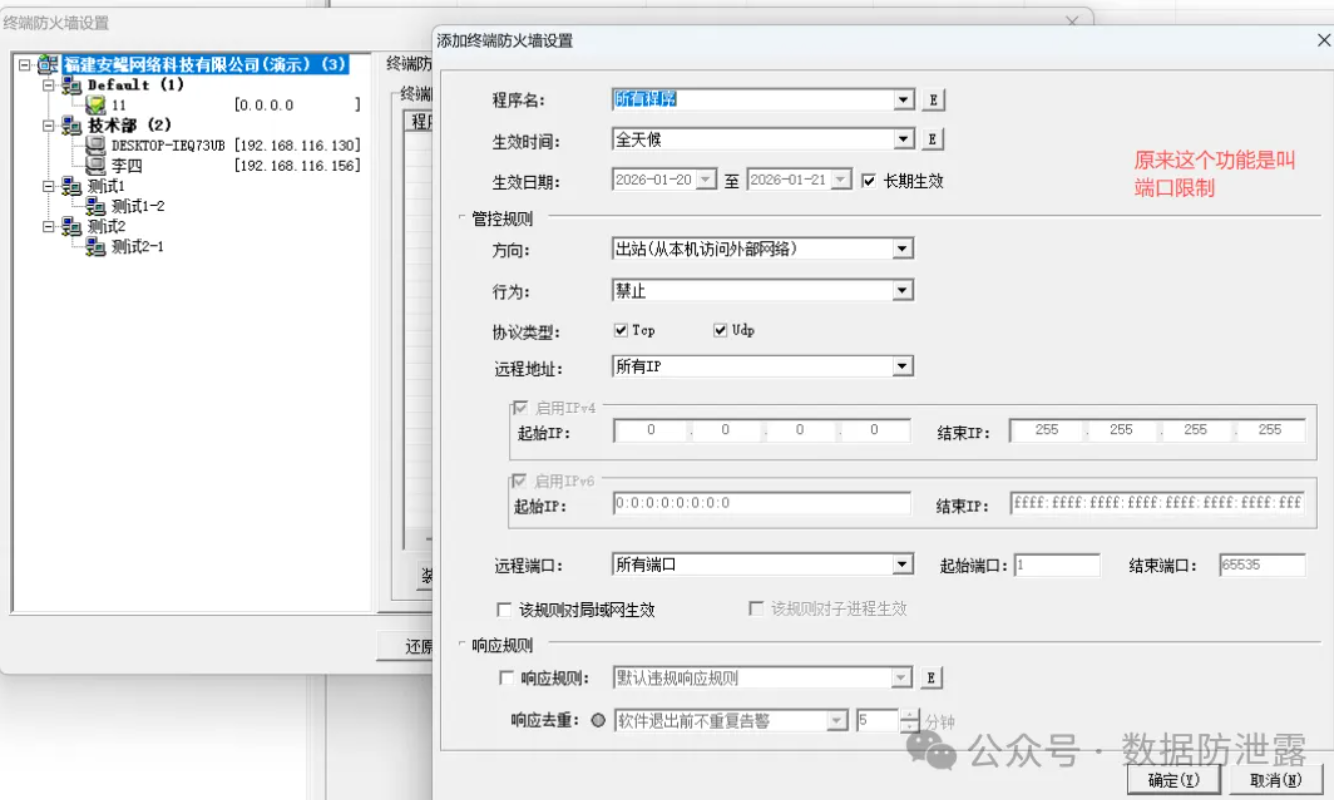
Task: Click the E button beside 生效时间
Action: point(932,139)
